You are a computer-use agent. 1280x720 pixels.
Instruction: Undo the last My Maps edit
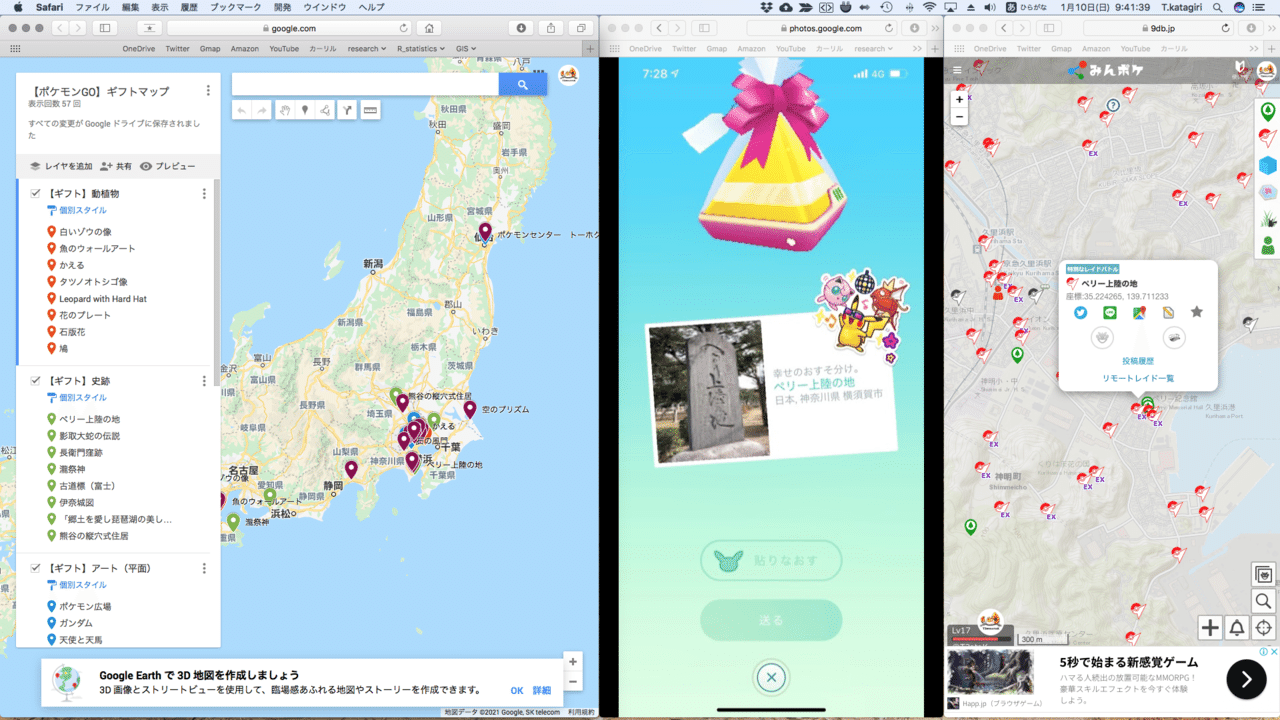coord(243,111)
